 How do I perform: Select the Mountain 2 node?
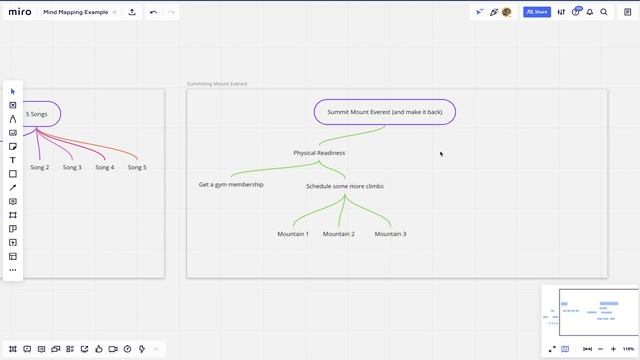click(339, 234)
